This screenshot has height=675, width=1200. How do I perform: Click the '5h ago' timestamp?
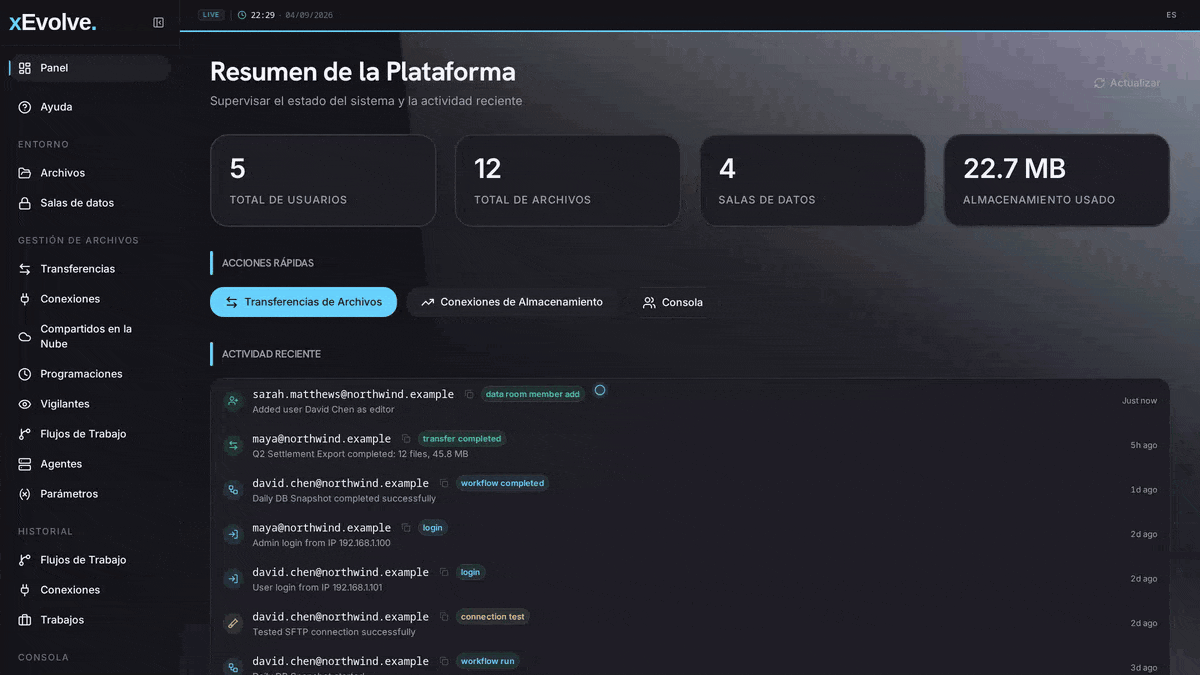tap(1144, 446)
